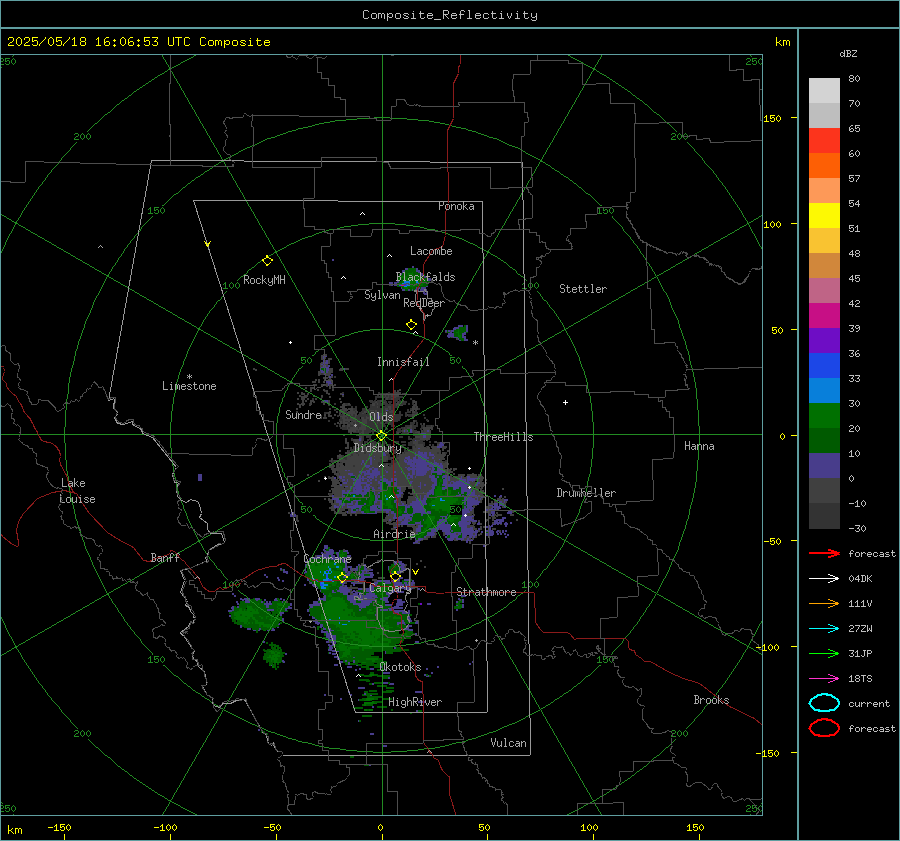
Task: Click the Calgary city label
Action: (390, 588)
